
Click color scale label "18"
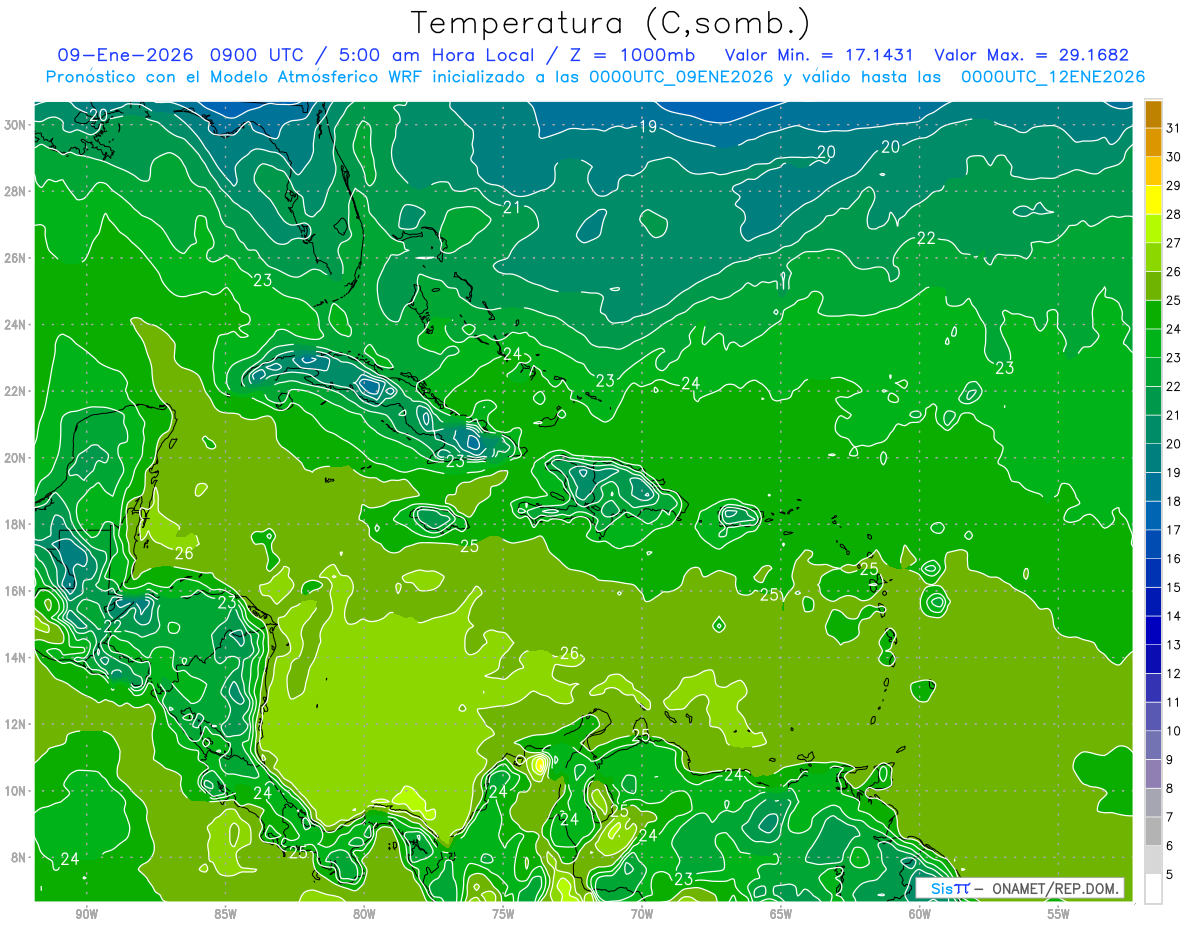point(1174,501)
